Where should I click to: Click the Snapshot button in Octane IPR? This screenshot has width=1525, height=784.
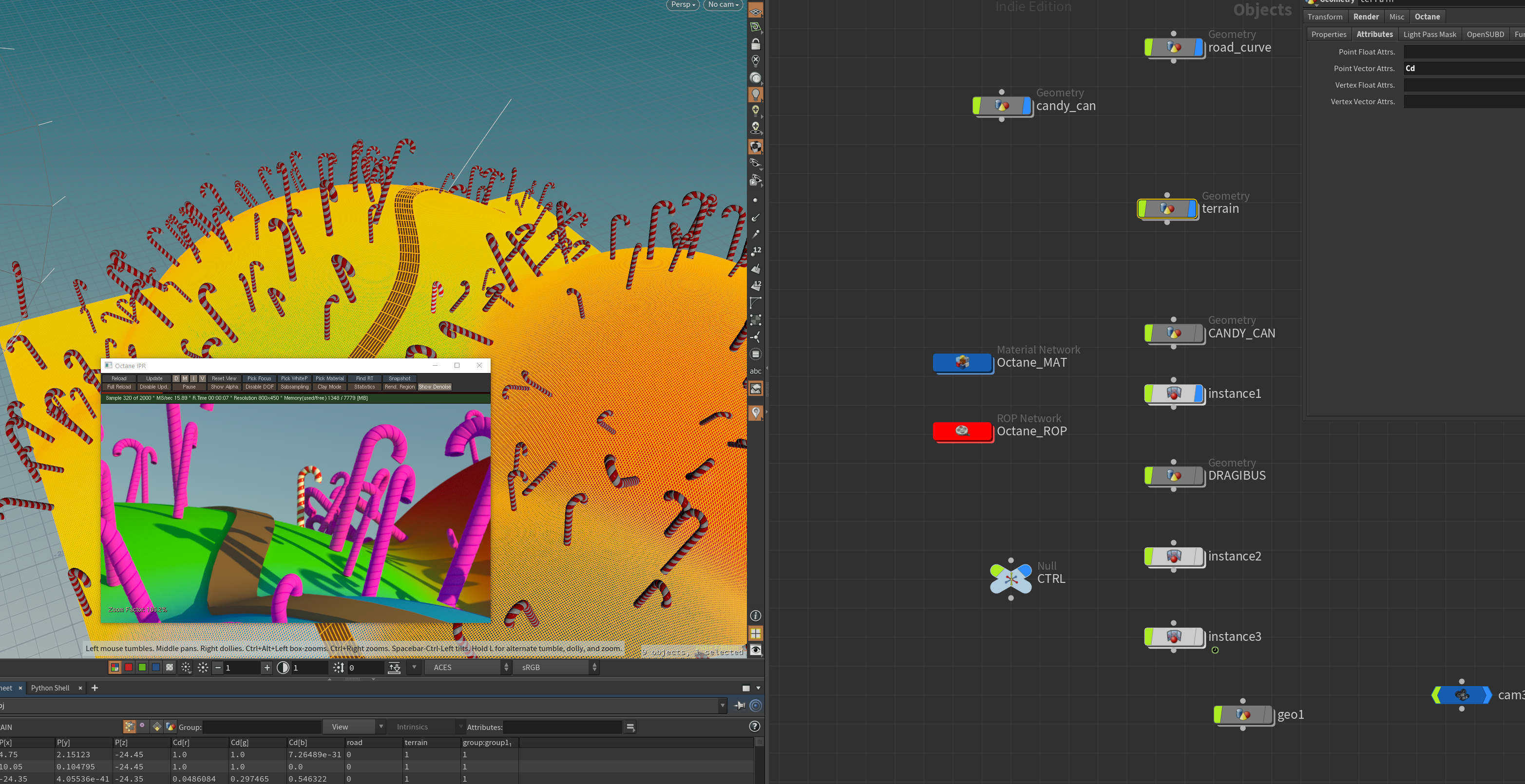coord(400,379)
